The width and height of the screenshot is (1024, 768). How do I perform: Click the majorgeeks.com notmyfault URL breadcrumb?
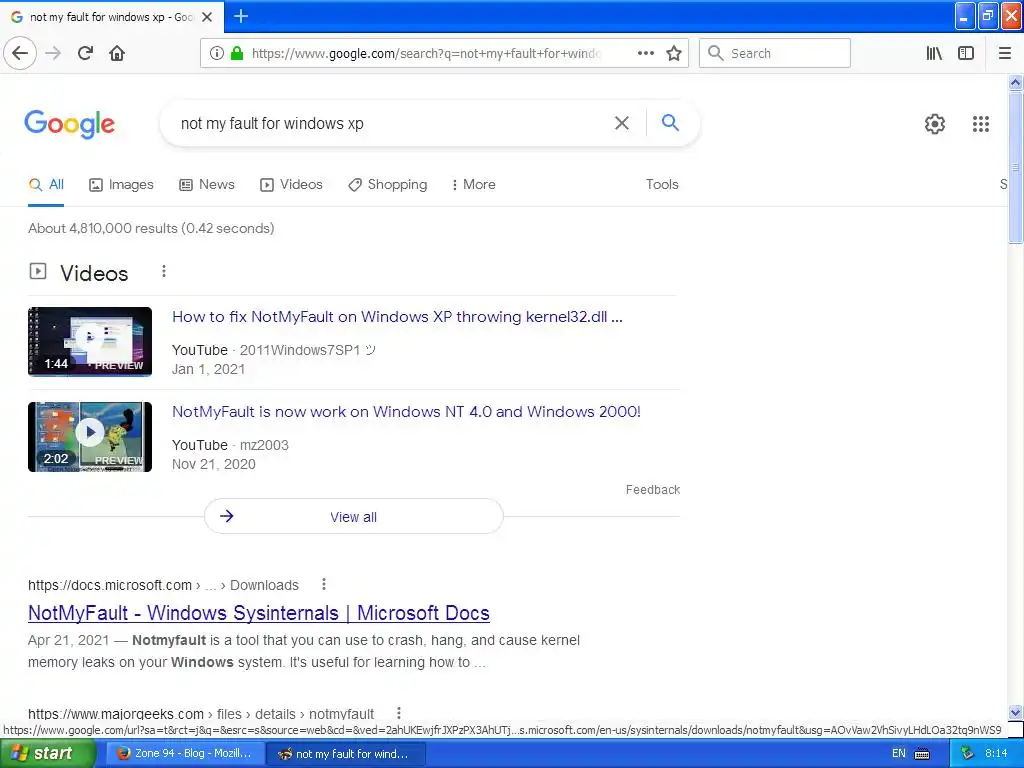pyautogui.click(x=201, y=714)
